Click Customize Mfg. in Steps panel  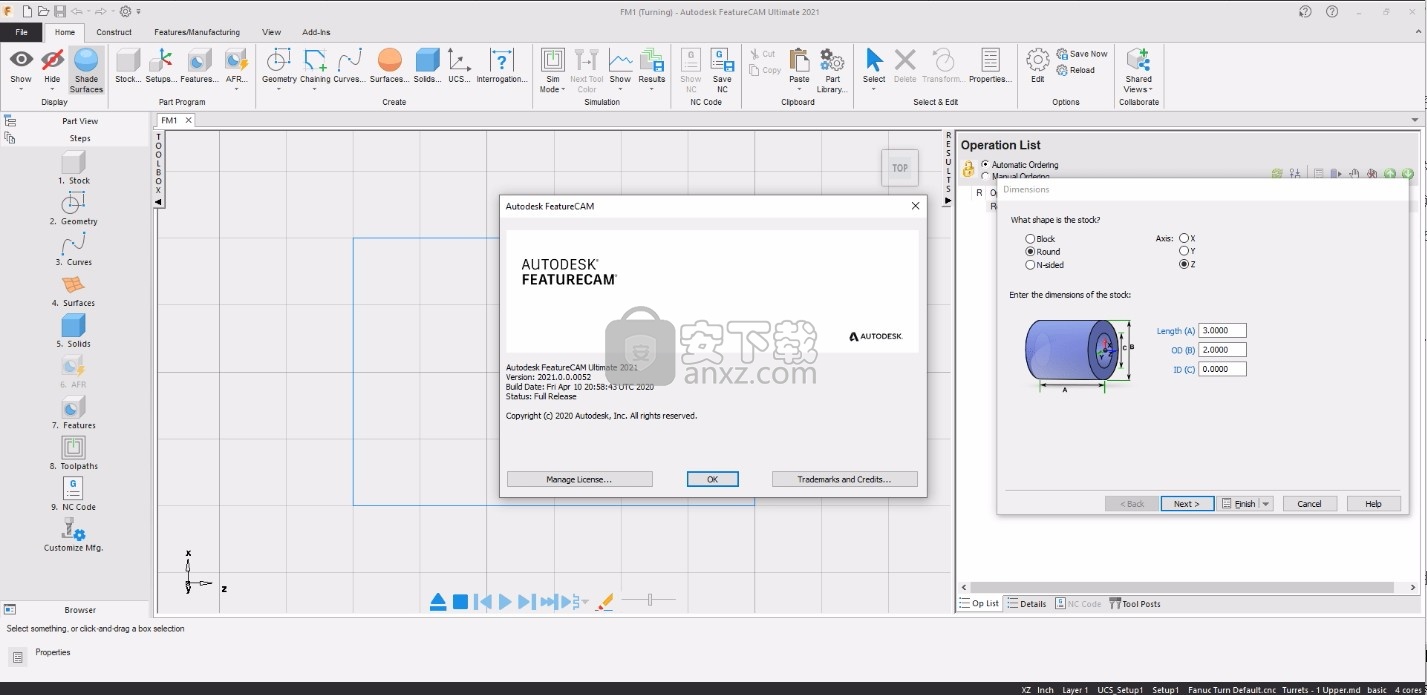(74, 535)
